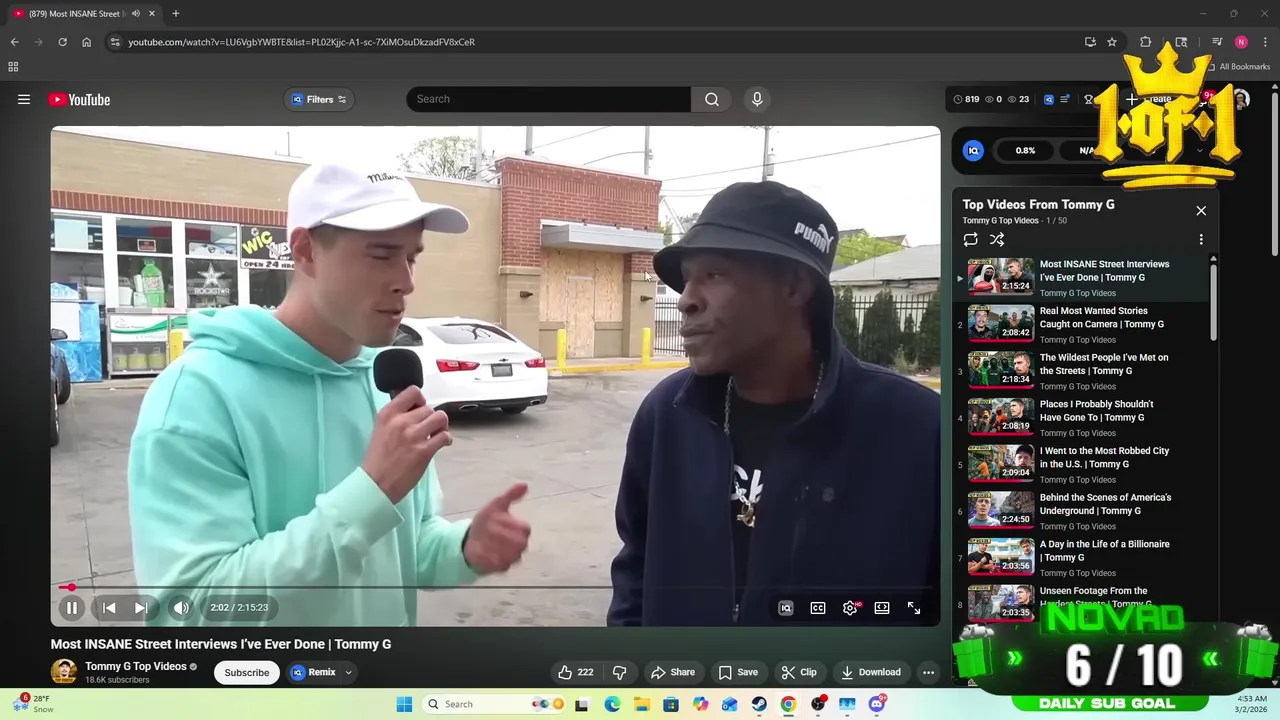Click the Remix button
The image size is (1280, 720).
click(x=313, y=672)
